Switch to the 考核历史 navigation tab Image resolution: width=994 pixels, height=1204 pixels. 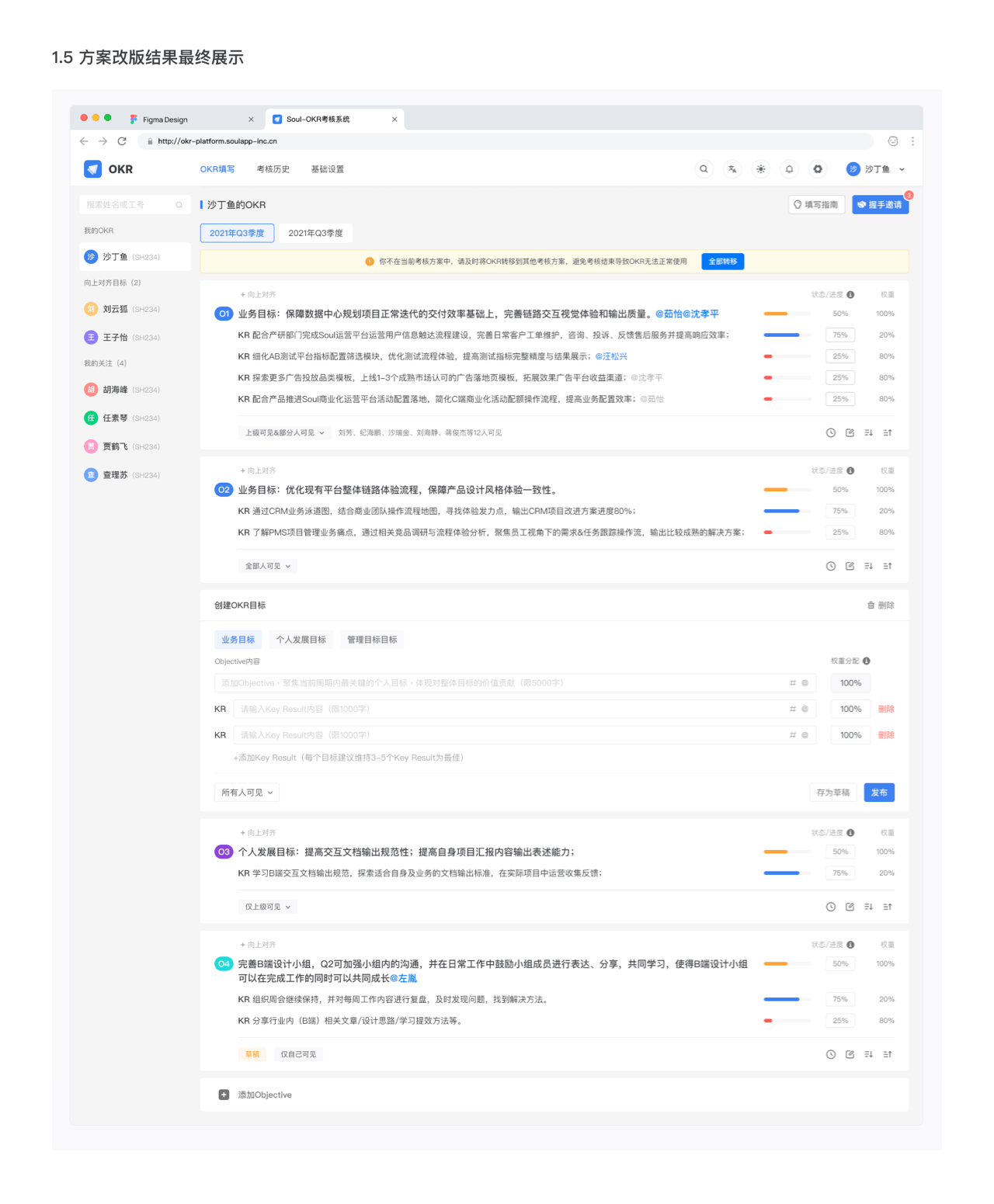[x=273, y=169]
